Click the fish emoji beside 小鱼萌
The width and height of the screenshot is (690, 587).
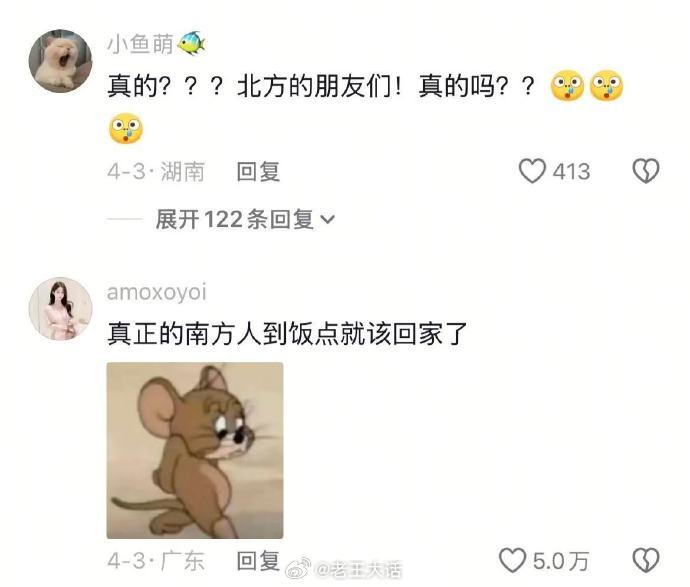pos(191,43)
